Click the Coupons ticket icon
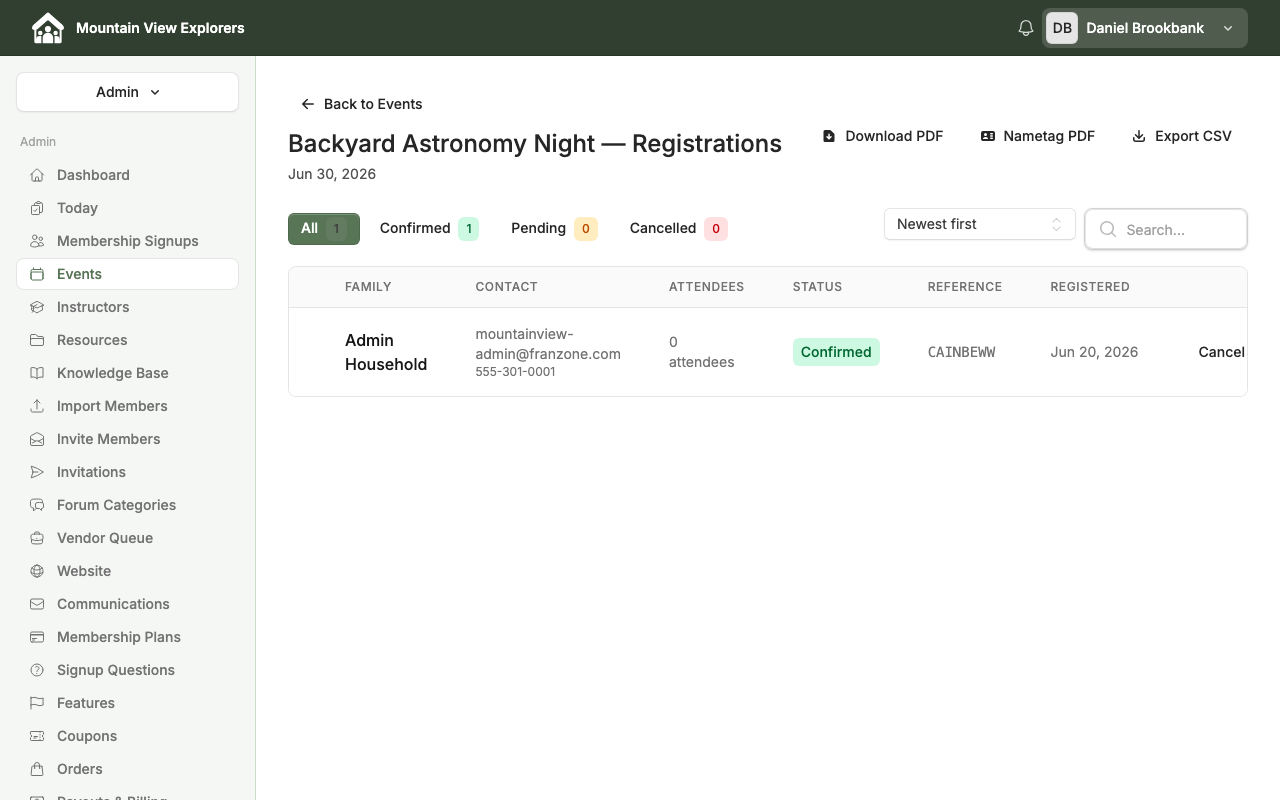 click(37, 736)
